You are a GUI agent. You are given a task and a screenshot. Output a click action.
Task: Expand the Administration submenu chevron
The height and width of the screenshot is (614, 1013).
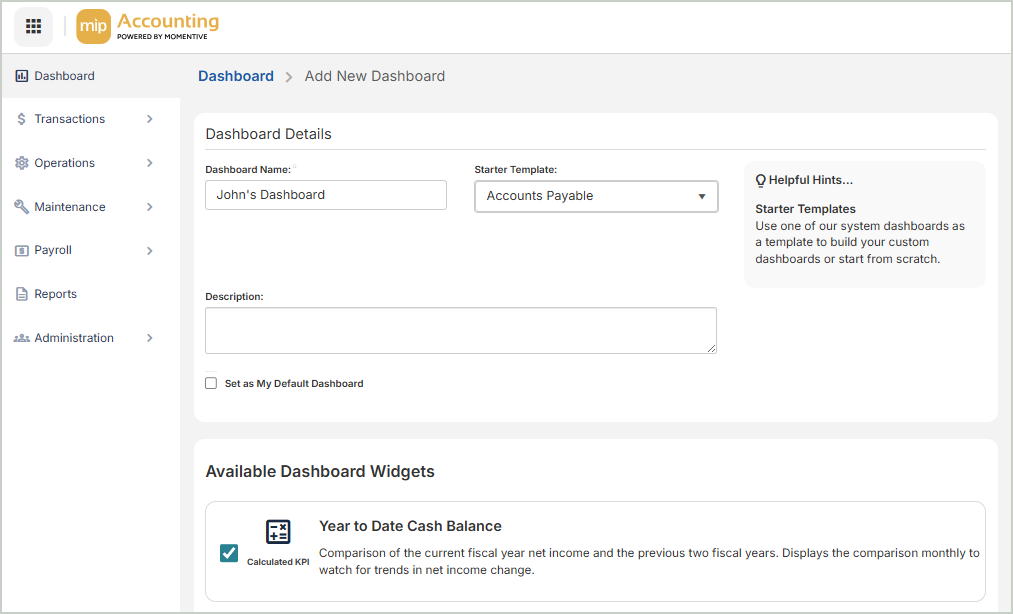pos(150,338)
